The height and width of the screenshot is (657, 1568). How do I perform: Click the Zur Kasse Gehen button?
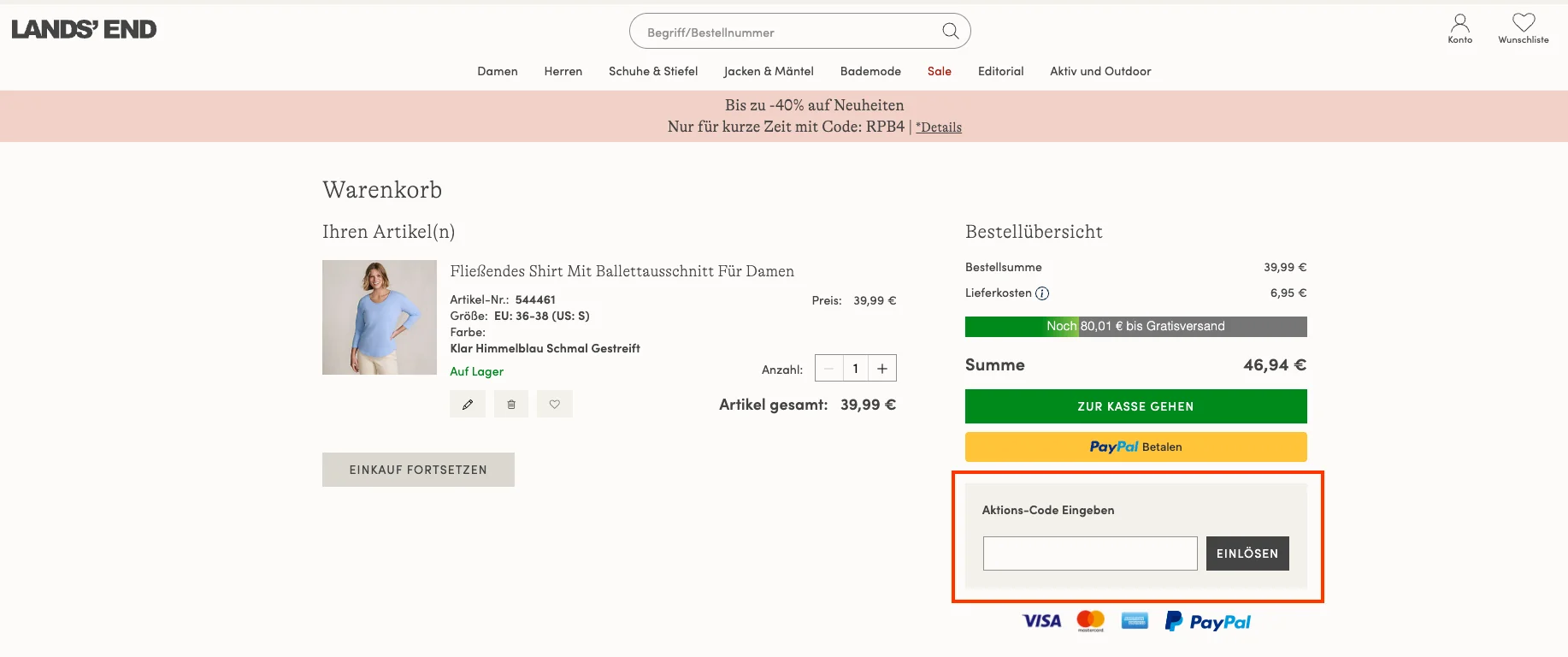1135,406
